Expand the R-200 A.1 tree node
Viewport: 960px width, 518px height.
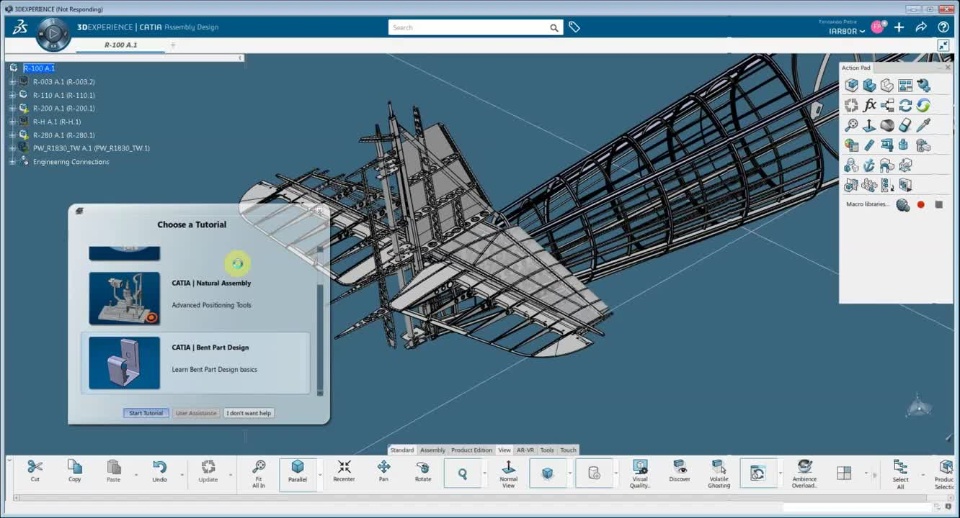tap(12, 108)
